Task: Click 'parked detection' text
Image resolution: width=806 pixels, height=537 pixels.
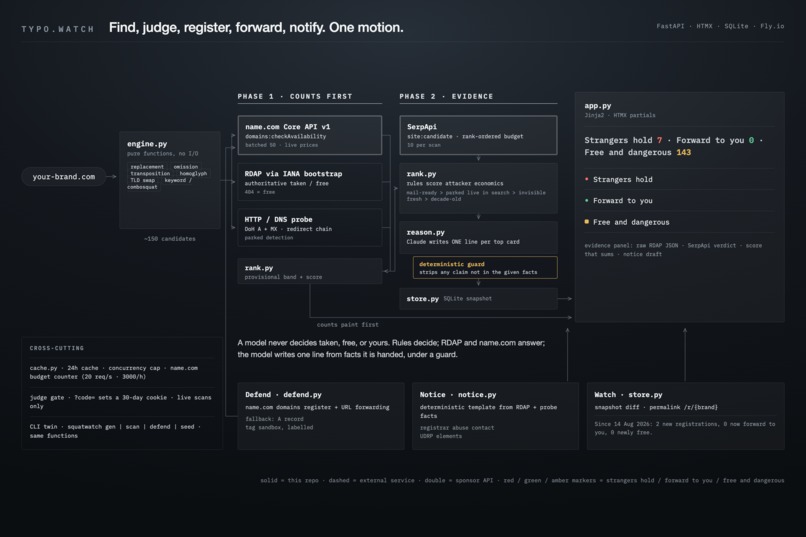Action: [x=269, y=238]
